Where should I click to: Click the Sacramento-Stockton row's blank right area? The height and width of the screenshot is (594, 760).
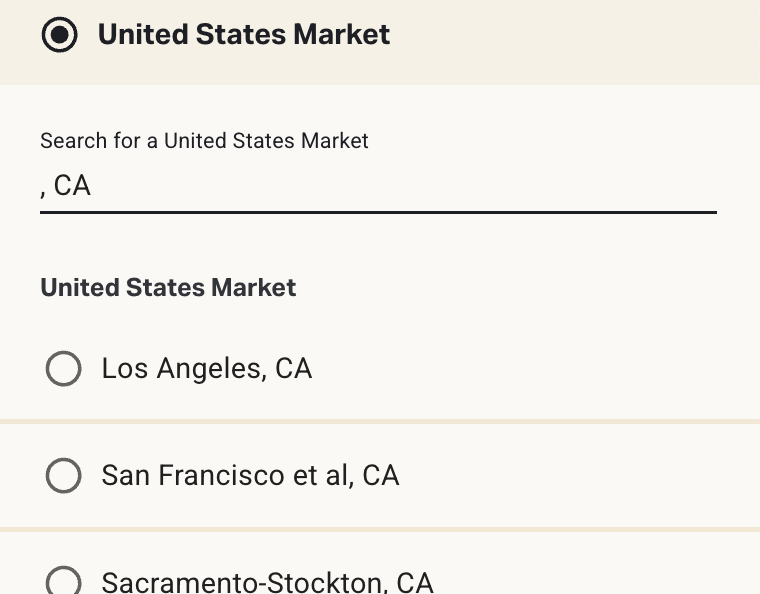pos(600,581)
